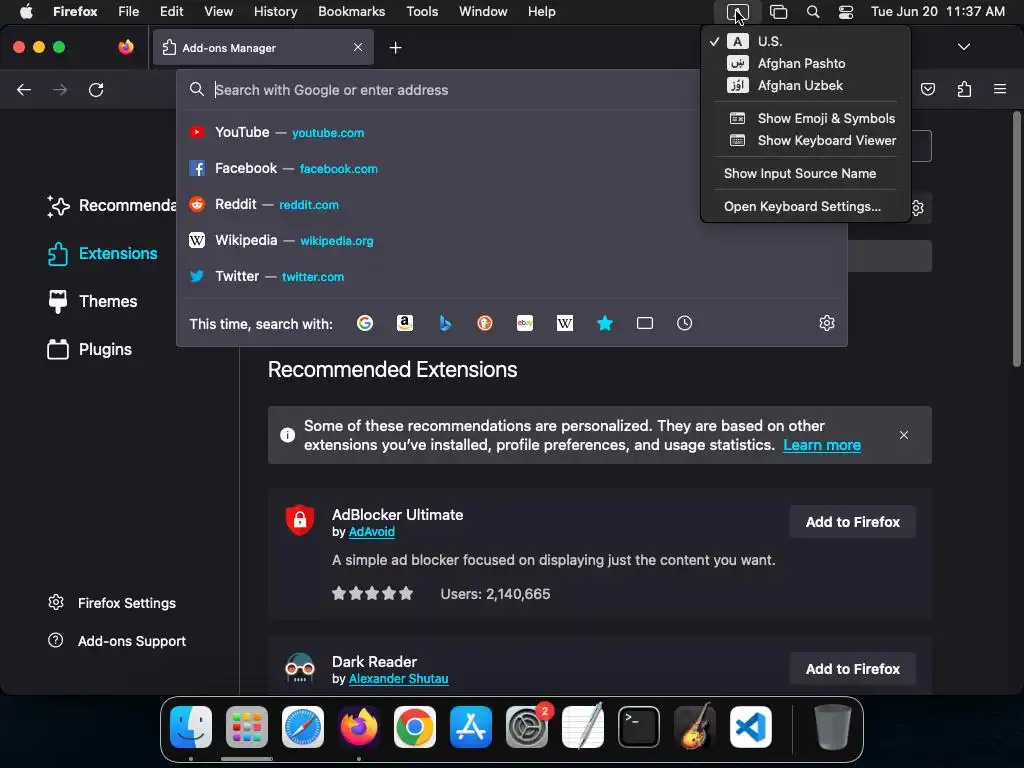The width and height of the screenshot is (1024, 768).
Task: Open the Tools menu
Action: tap(422, 12)
